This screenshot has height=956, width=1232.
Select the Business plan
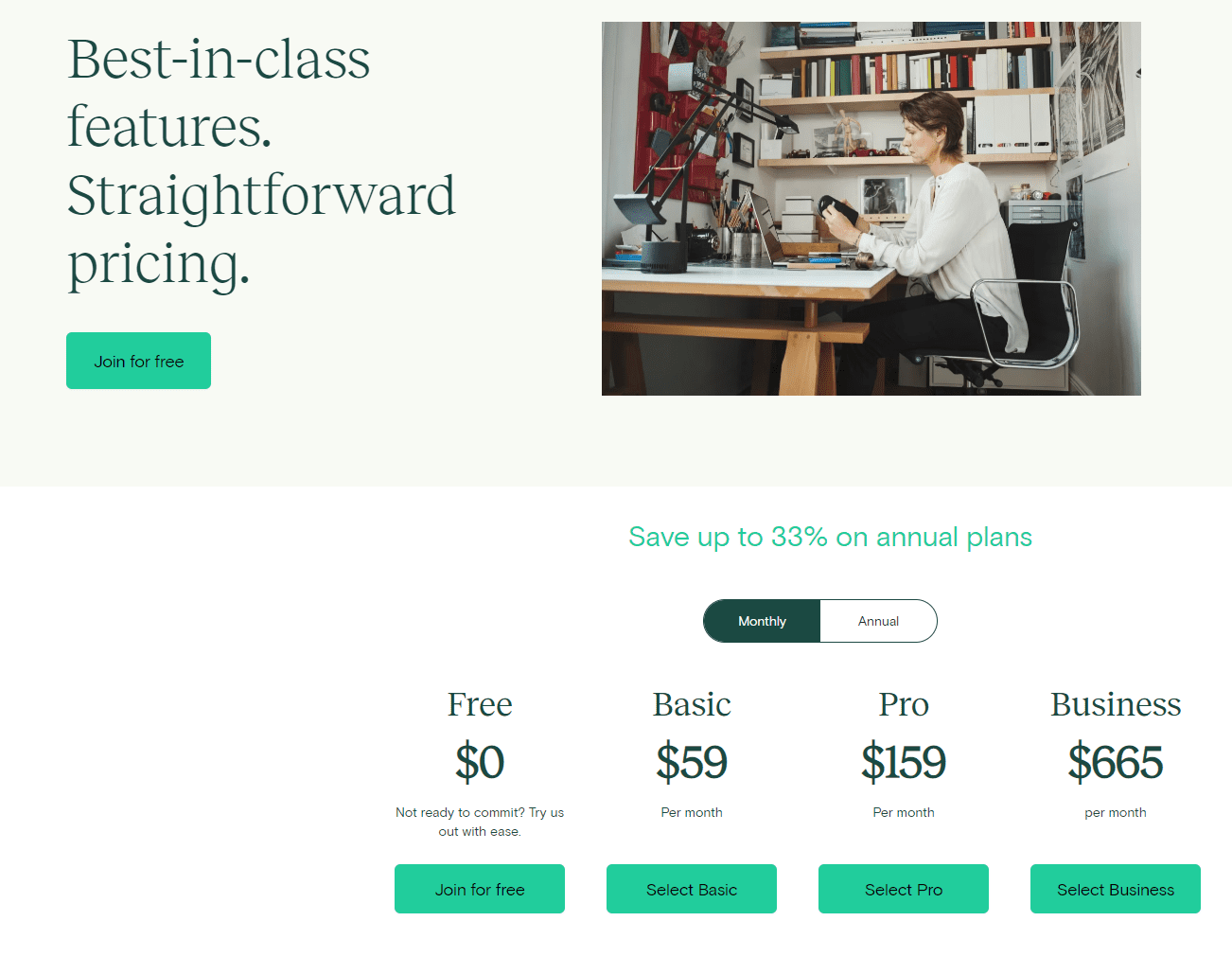1115,889
